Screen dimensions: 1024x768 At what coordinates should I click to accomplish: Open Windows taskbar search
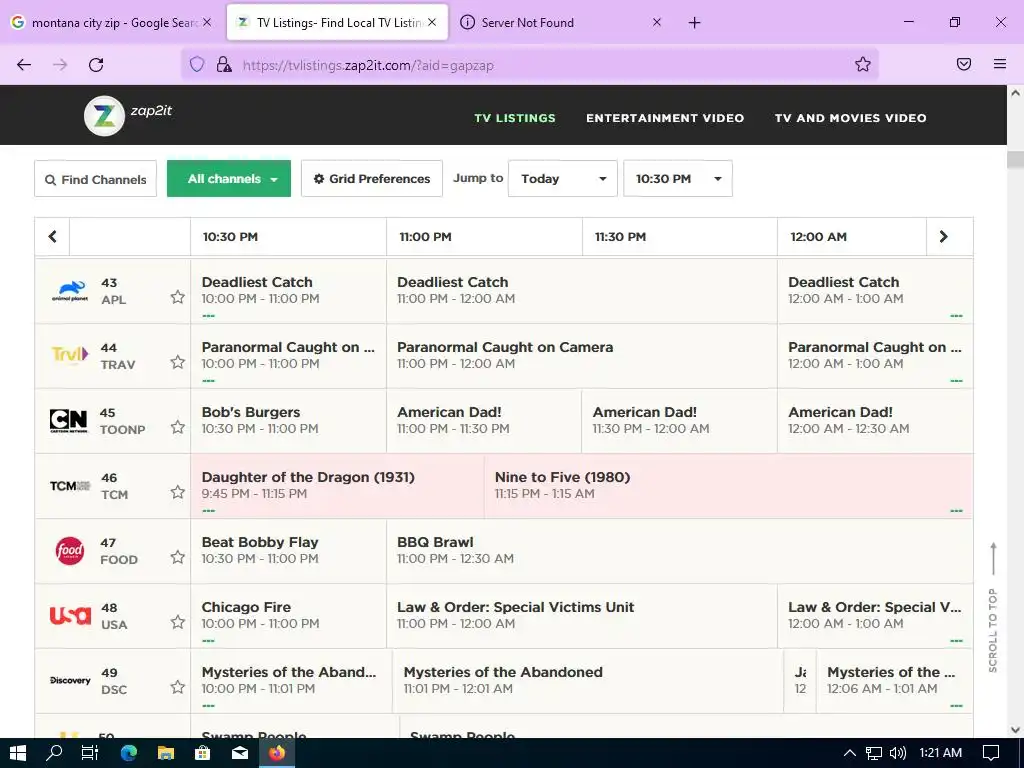tap(54, 753)
